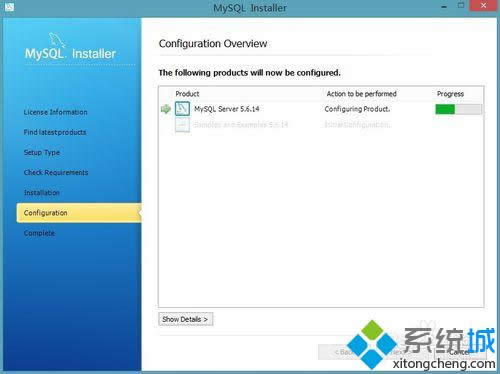The image size is (500, 374).
Task: Click the Samples and Examples product icon
Action: click(182, 125)
